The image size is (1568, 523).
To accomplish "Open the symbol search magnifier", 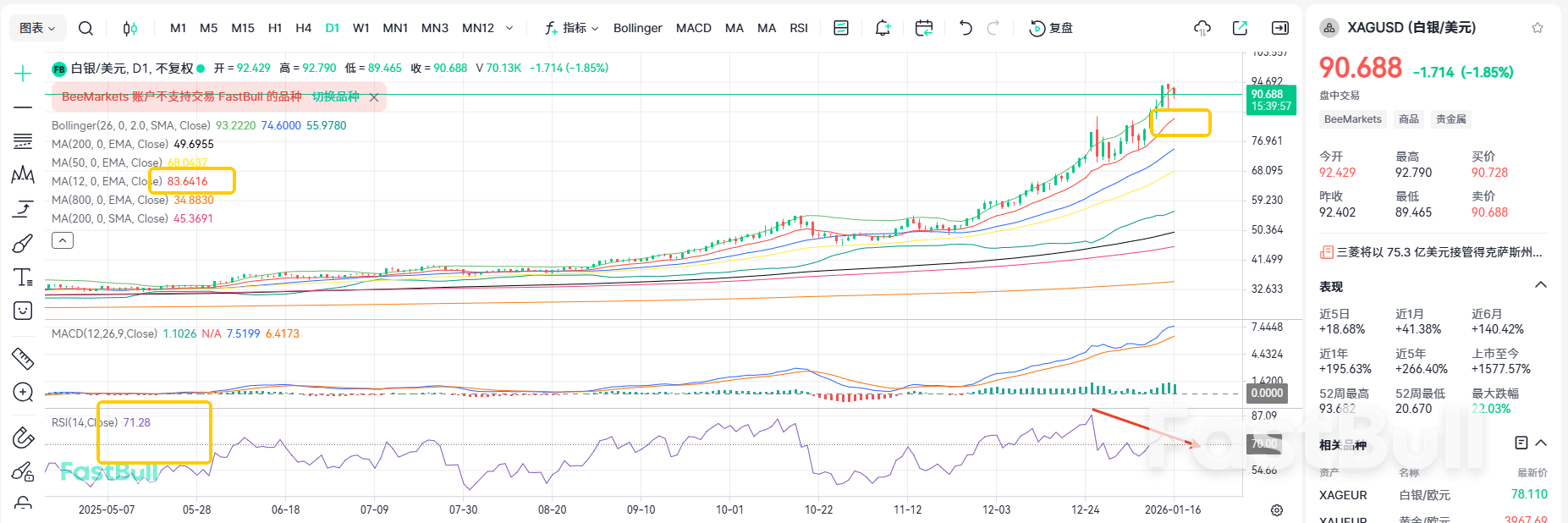I will click(x=85, y=28).
